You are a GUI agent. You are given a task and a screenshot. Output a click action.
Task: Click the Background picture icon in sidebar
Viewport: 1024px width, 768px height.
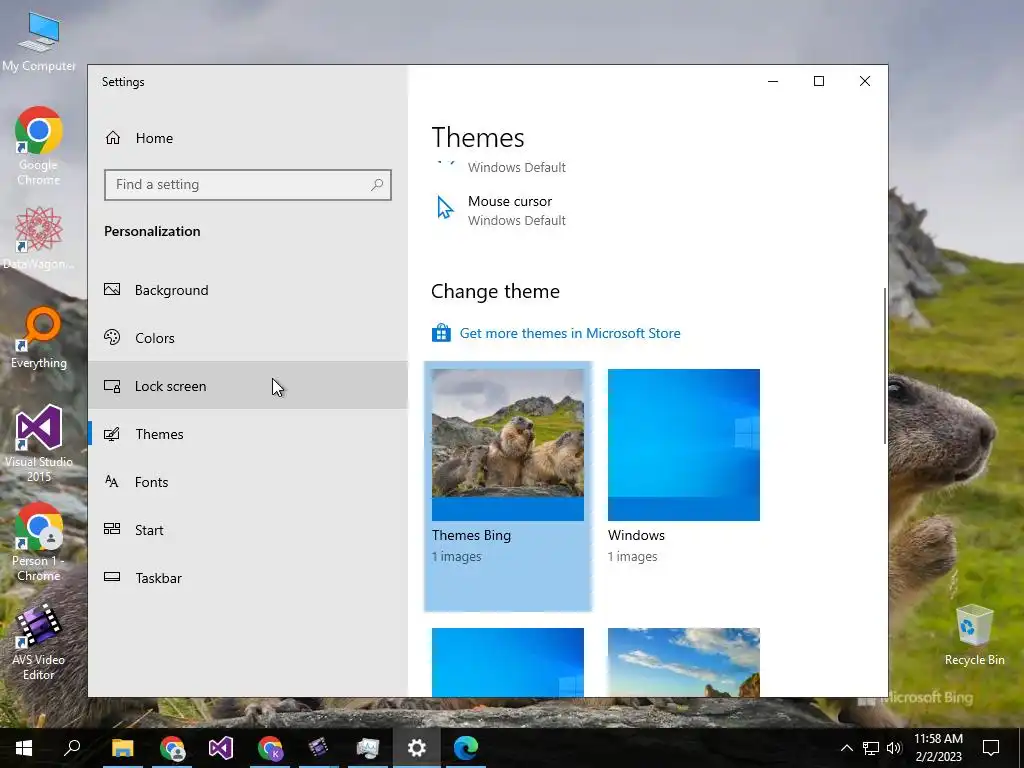(x=112, y=289)
